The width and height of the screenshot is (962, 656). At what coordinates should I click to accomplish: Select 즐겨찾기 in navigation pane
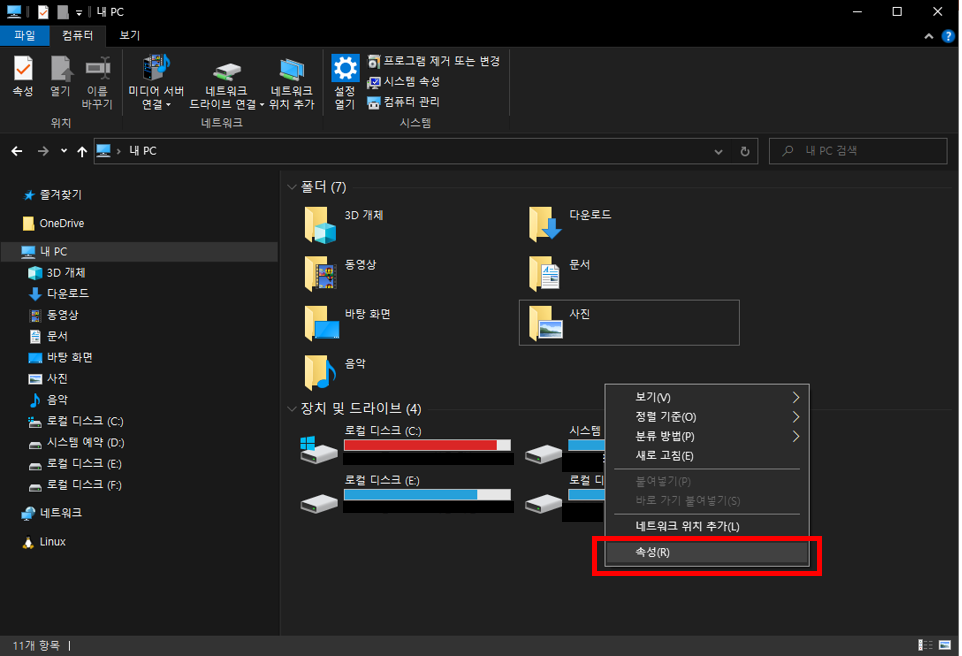click(52, 195)
